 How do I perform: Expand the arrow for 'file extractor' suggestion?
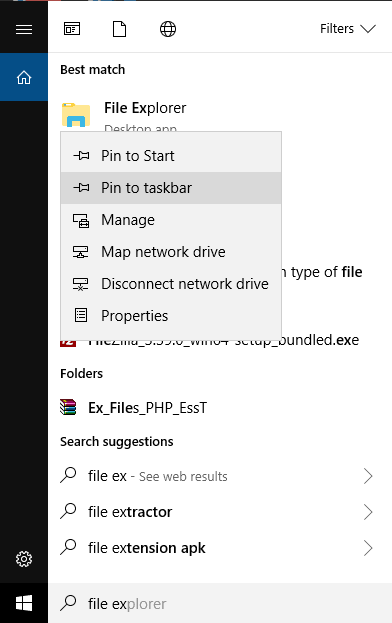368,512
